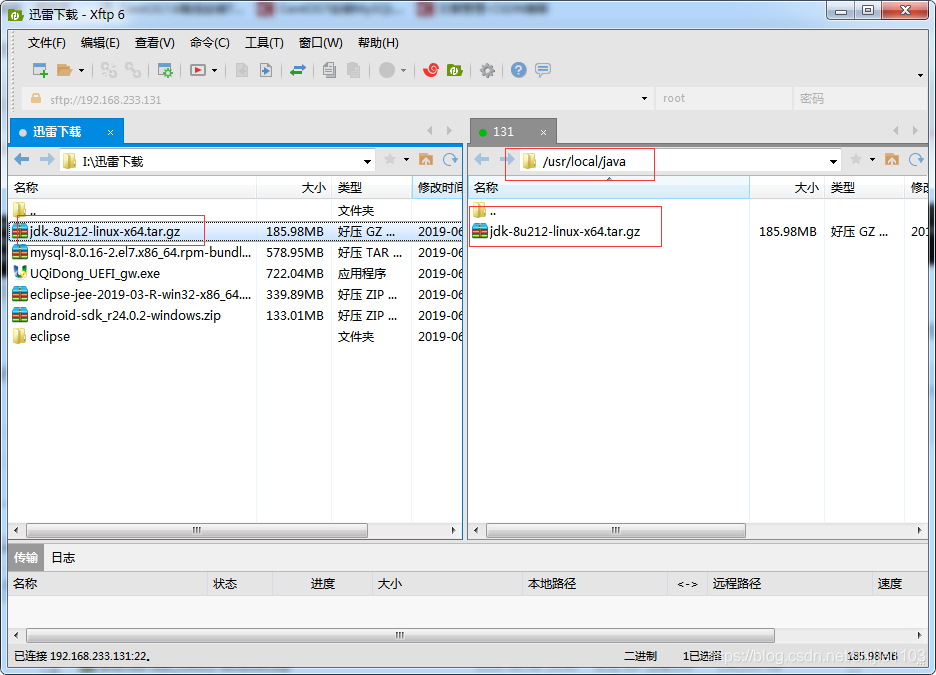This screenshot has width=936, height=675.
Task: Click the remote pane bookmark star
Action: (x=856, y=159)
